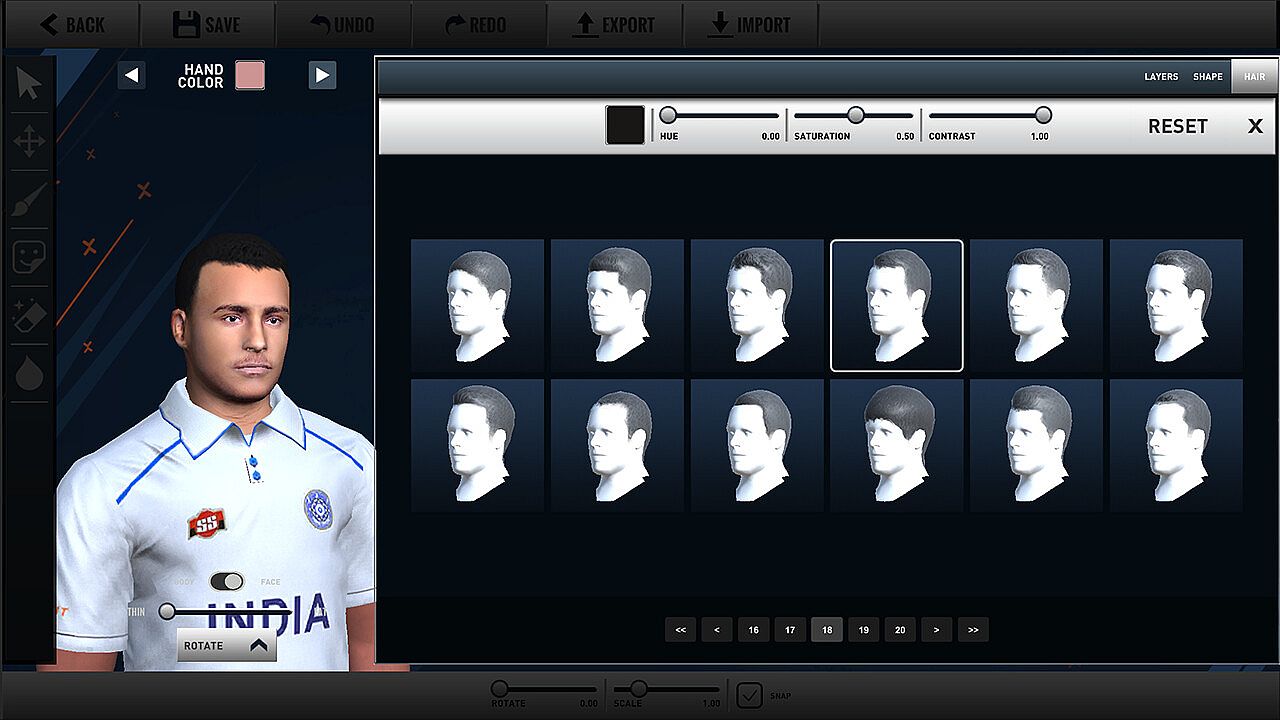Open the sticker face tool

(x=29, y=257)
